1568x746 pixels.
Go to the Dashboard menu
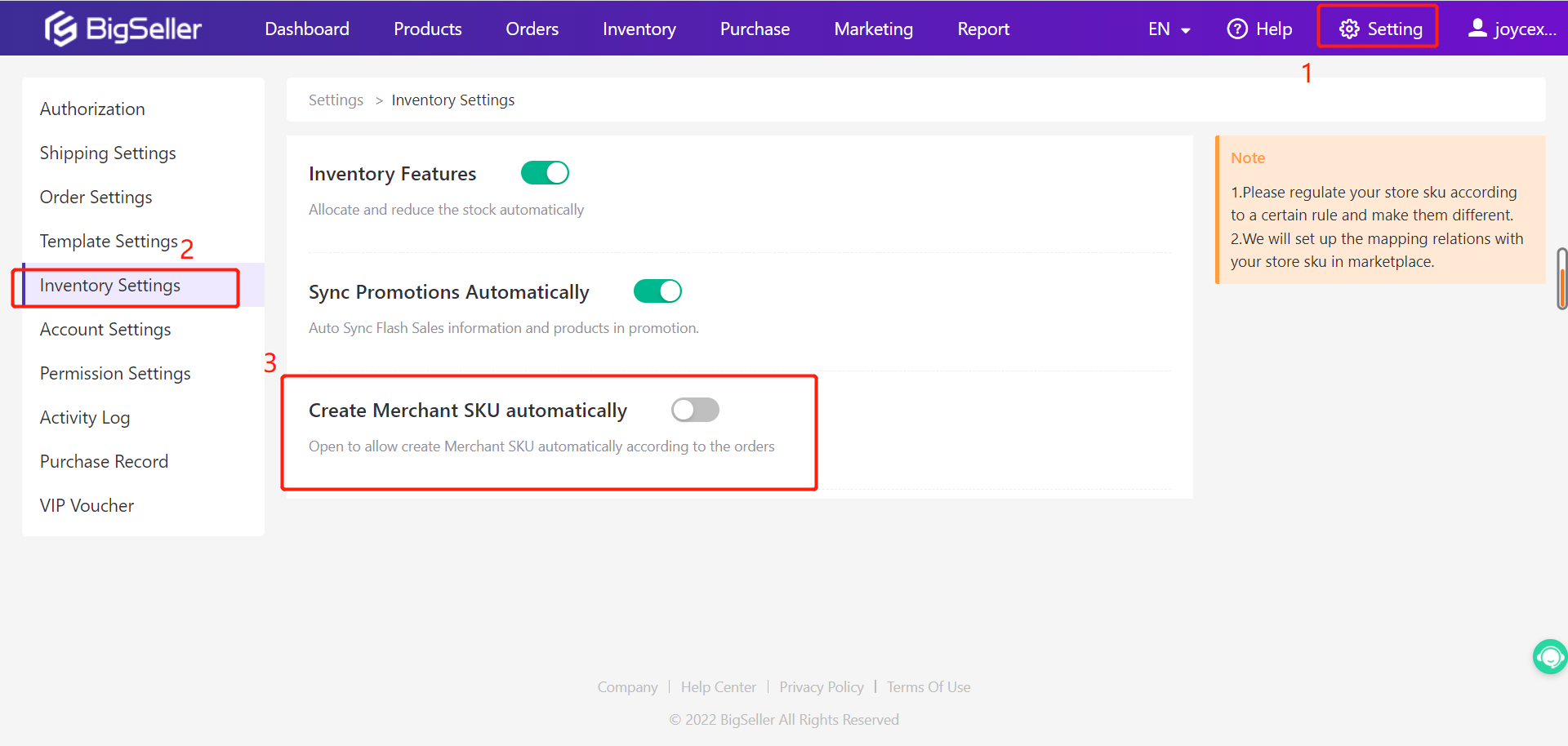point(307,29)
